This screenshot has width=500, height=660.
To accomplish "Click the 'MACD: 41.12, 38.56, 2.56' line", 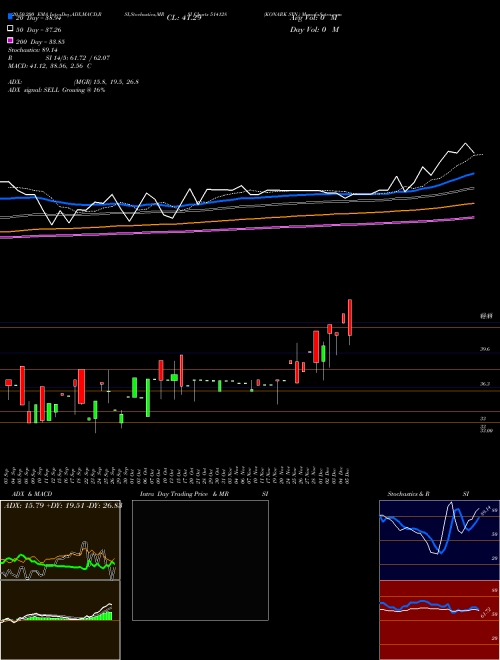I will pos(50,66).
